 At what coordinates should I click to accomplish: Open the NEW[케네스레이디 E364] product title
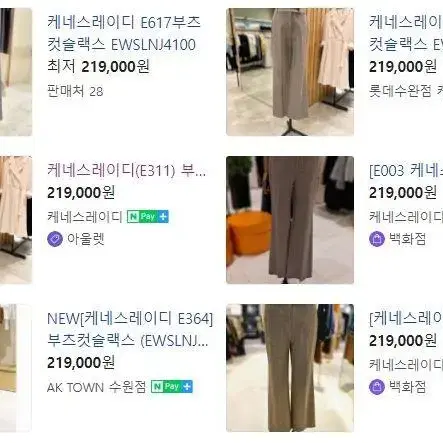click(130, 329)
